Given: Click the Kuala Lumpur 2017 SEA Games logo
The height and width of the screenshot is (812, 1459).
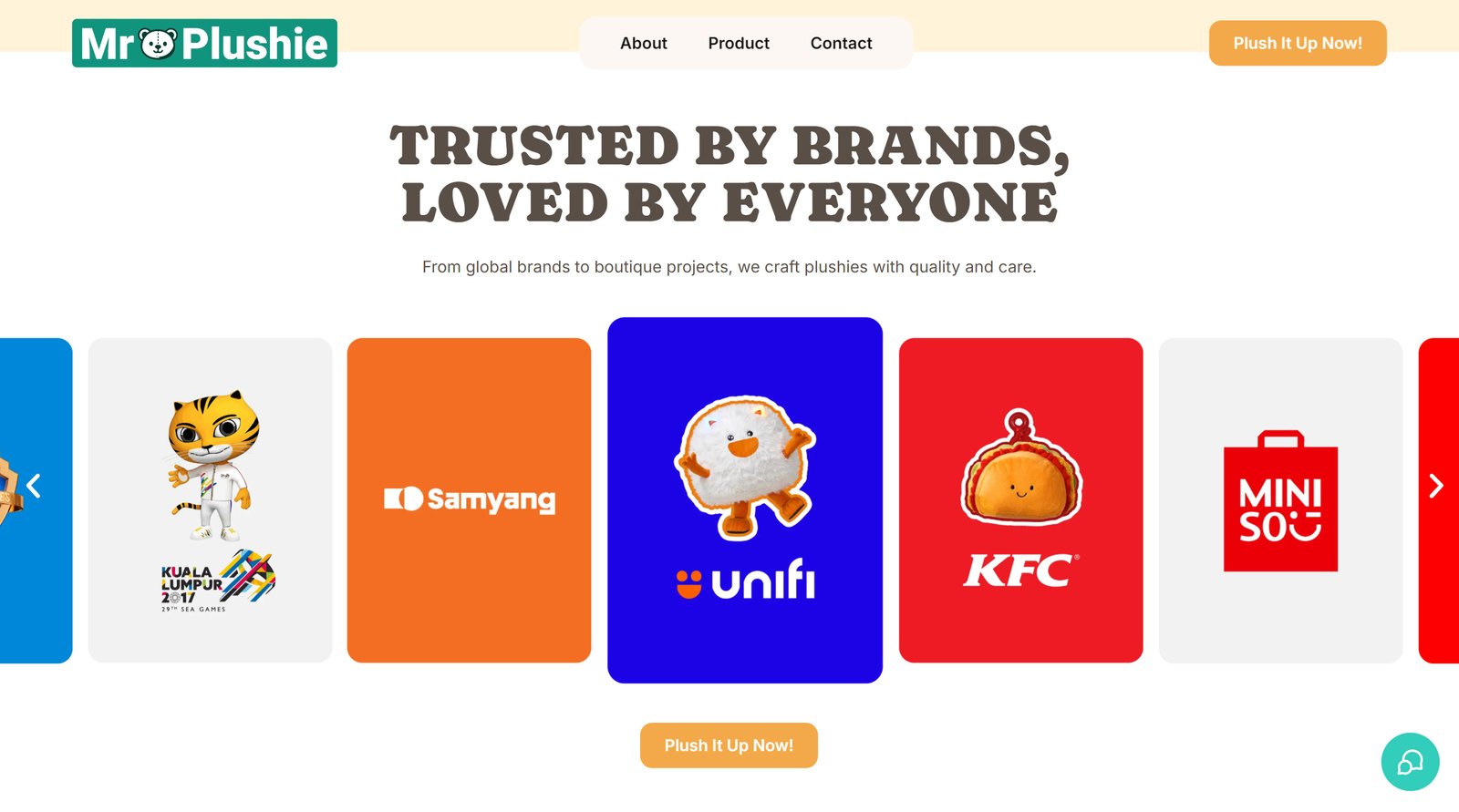Looking at the screenshot, I should [218, 581].
